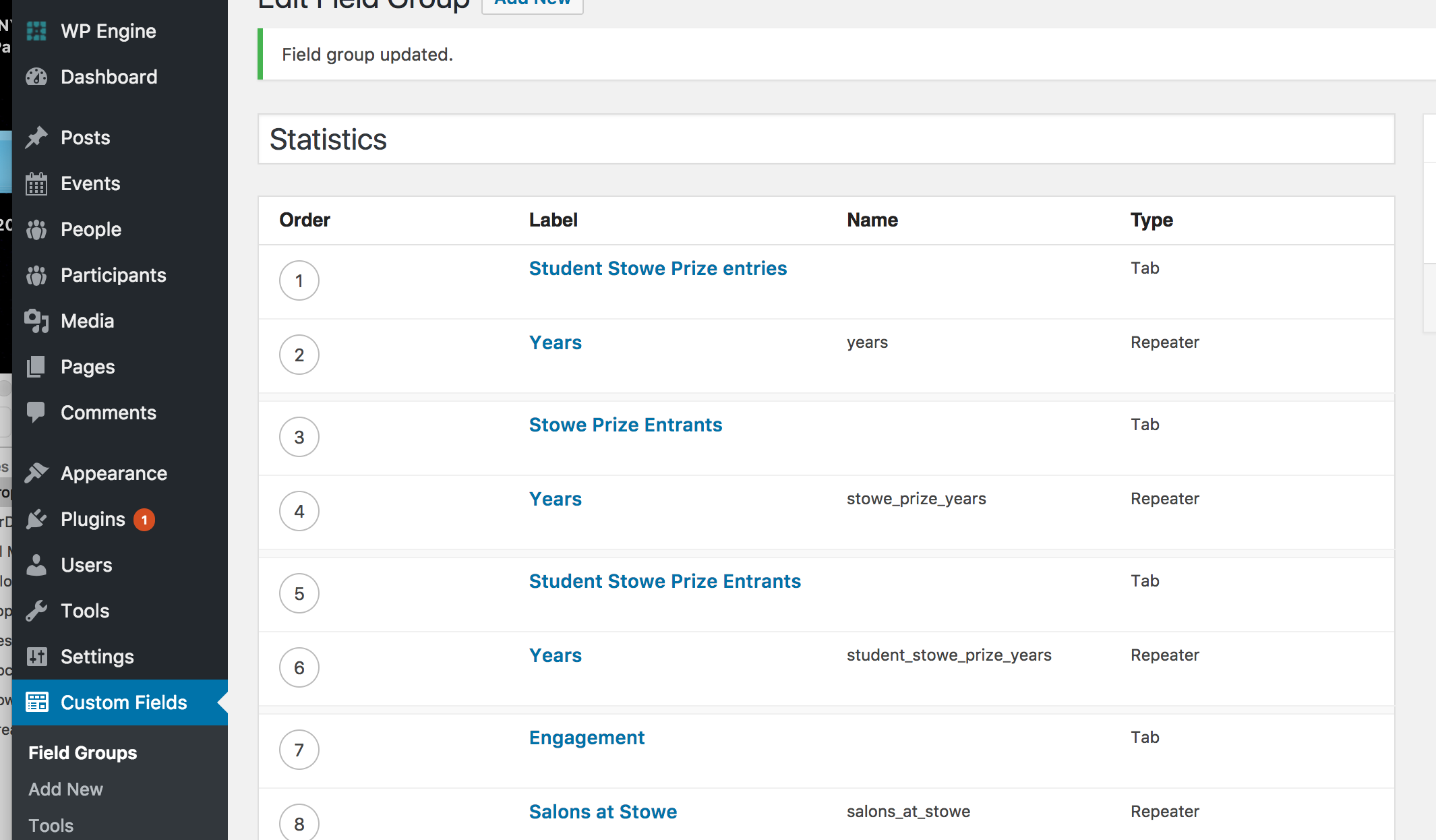The image size is (1436, 840).
Task: Edit the Salons at Stowe repeater field
Action: [603, 812]
